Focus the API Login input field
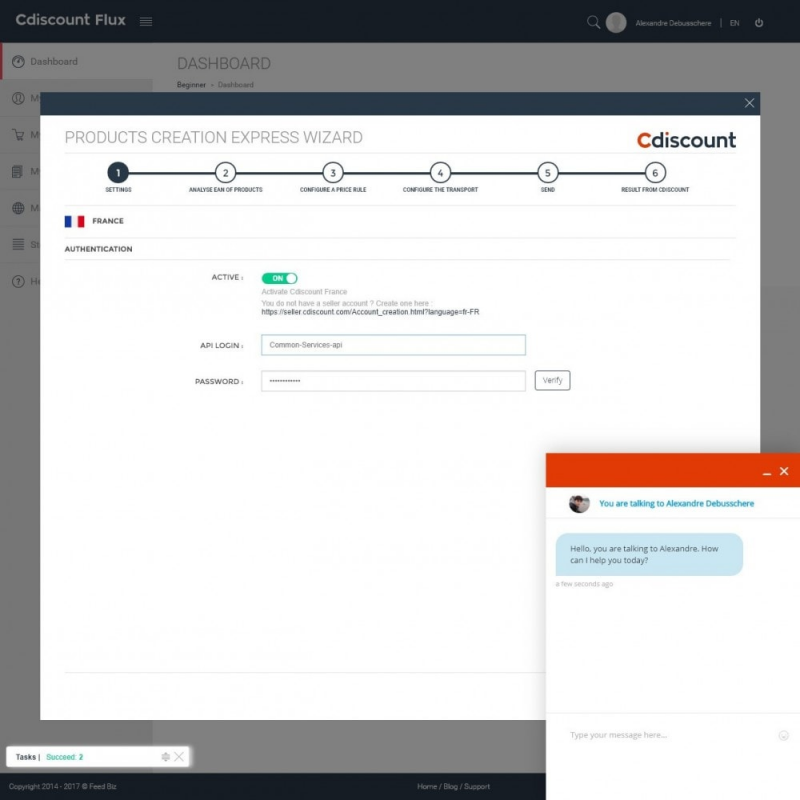The image size is (800, 800). tap(393, 345)
